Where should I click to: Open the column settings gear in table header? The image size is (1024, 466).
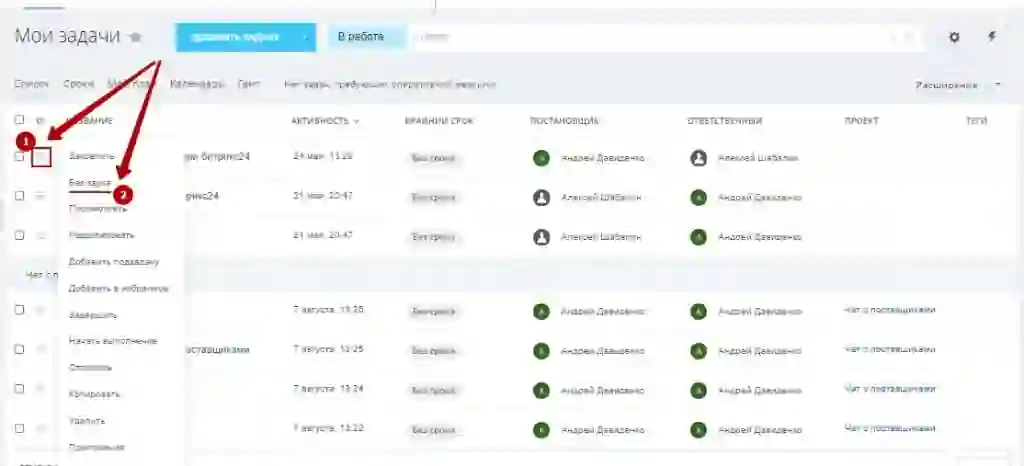[x=40, y=121]
